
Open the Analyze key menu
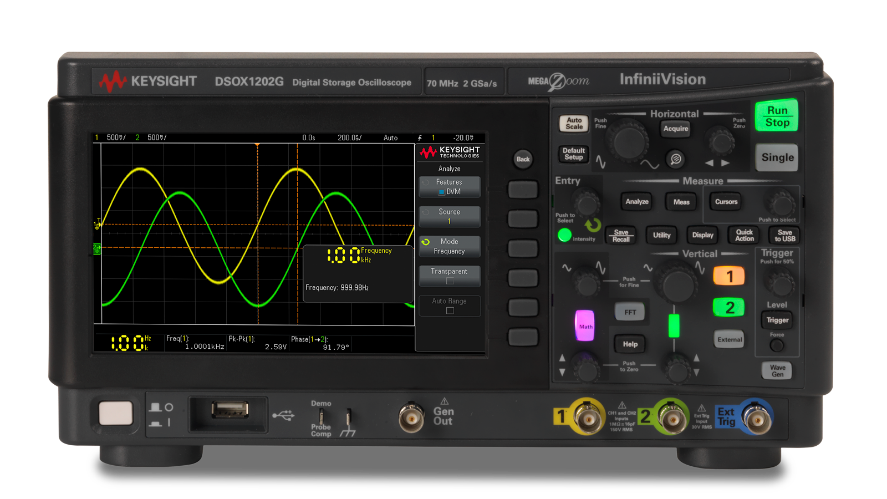[x=636, y=201]
